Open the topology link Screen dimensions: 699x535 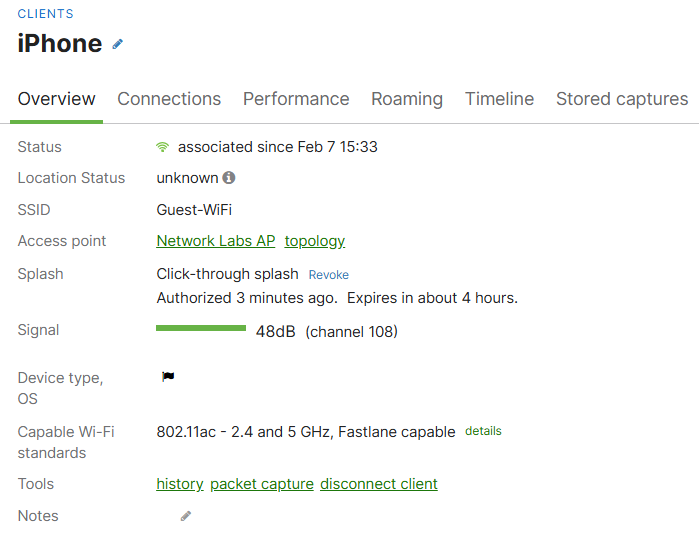click(x=315, y=241)
